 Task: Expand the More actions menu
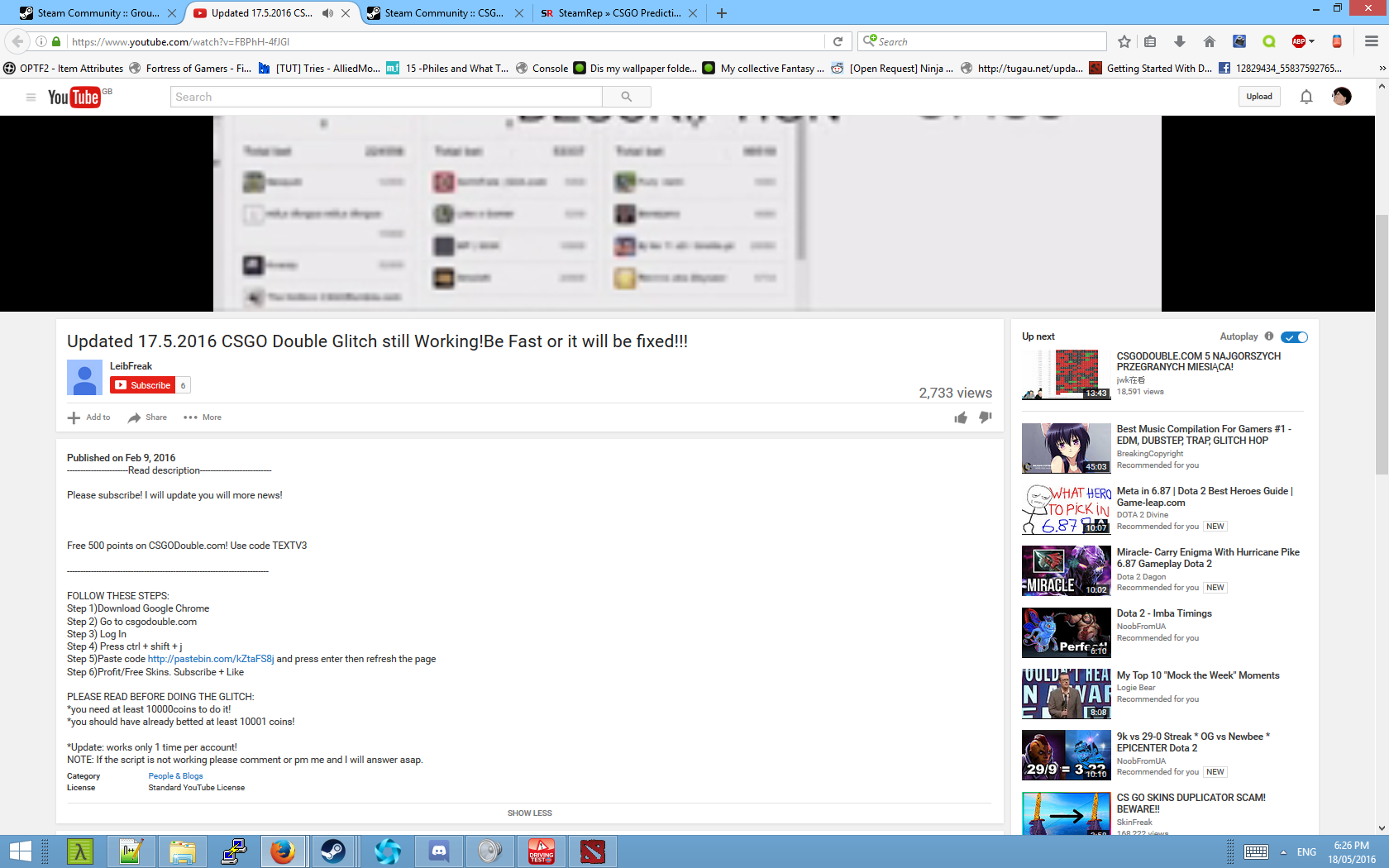203,417
